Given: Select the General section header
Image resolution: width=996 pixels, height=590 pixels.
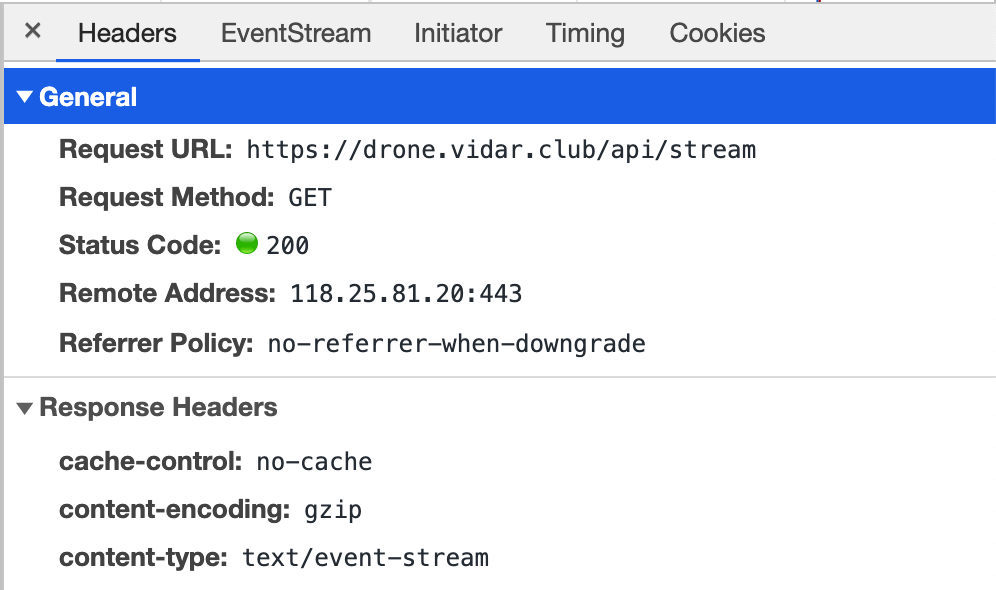Looking at the screenshot, I should tap(88, 98).
